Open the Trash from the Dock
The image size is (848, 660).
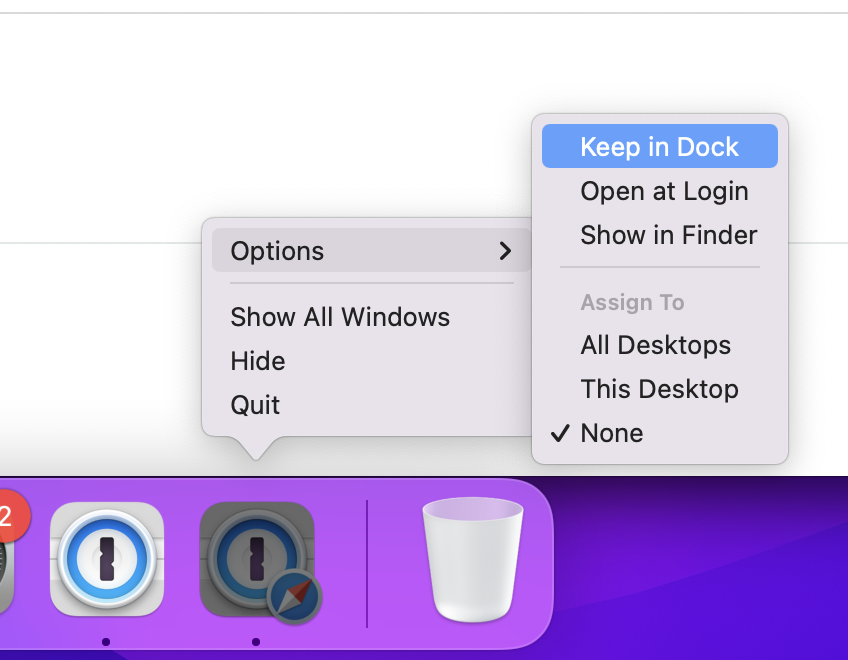click(x=473, y=560)
